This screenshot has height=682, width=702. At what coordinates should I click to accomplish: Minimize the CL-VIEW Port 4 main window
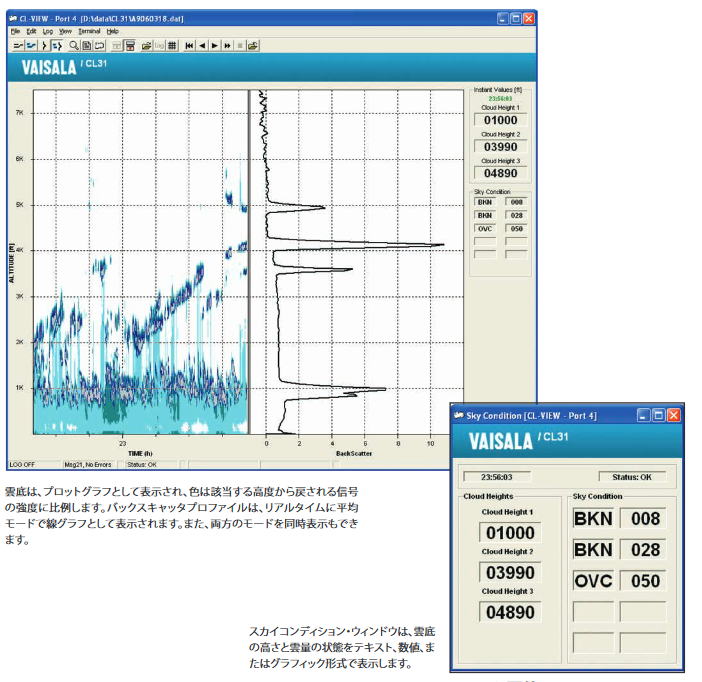(x=503, y=18)
